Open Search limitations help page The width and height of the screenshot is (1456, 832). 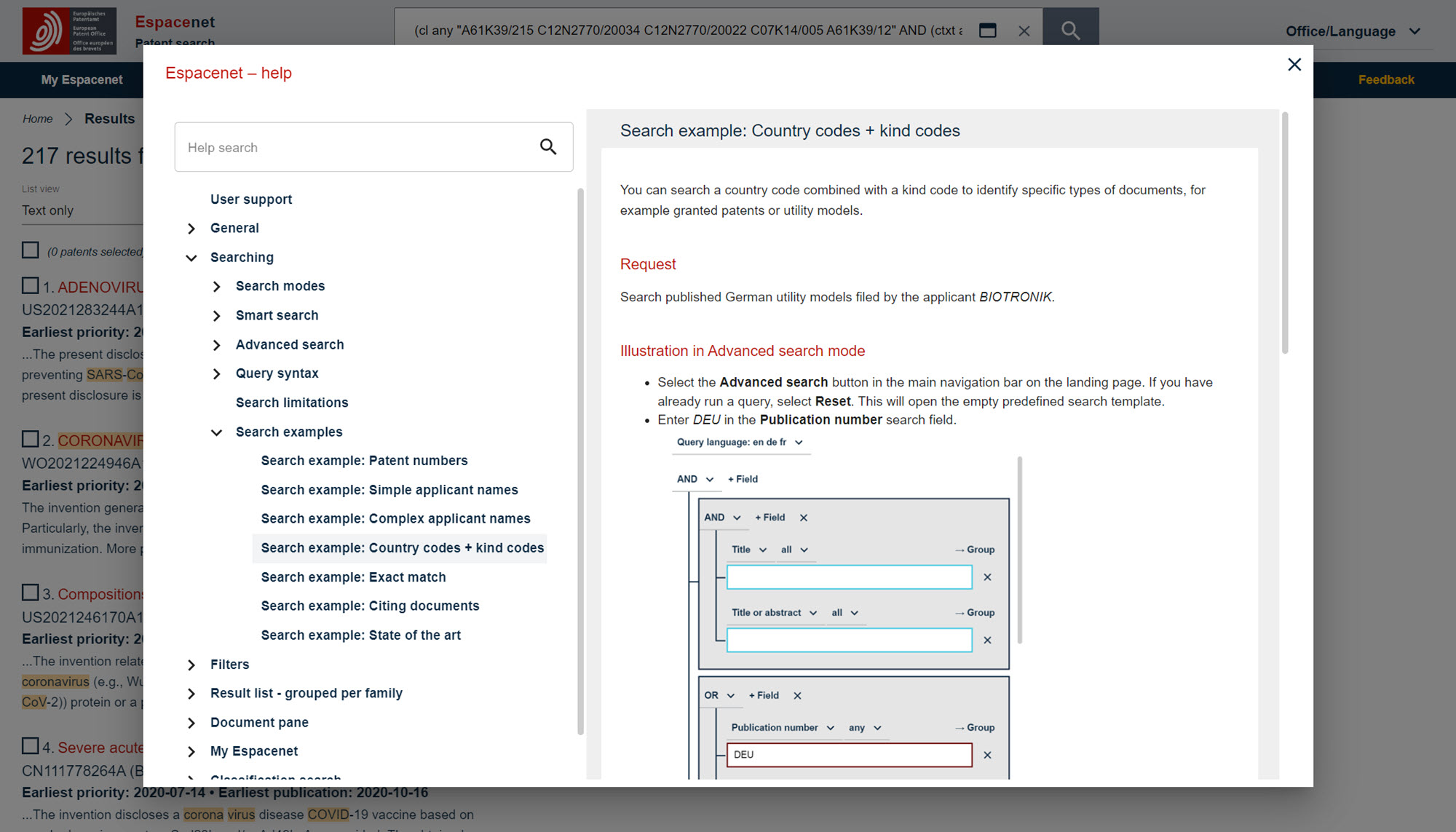pyautogui.click(x=291, y=403)
